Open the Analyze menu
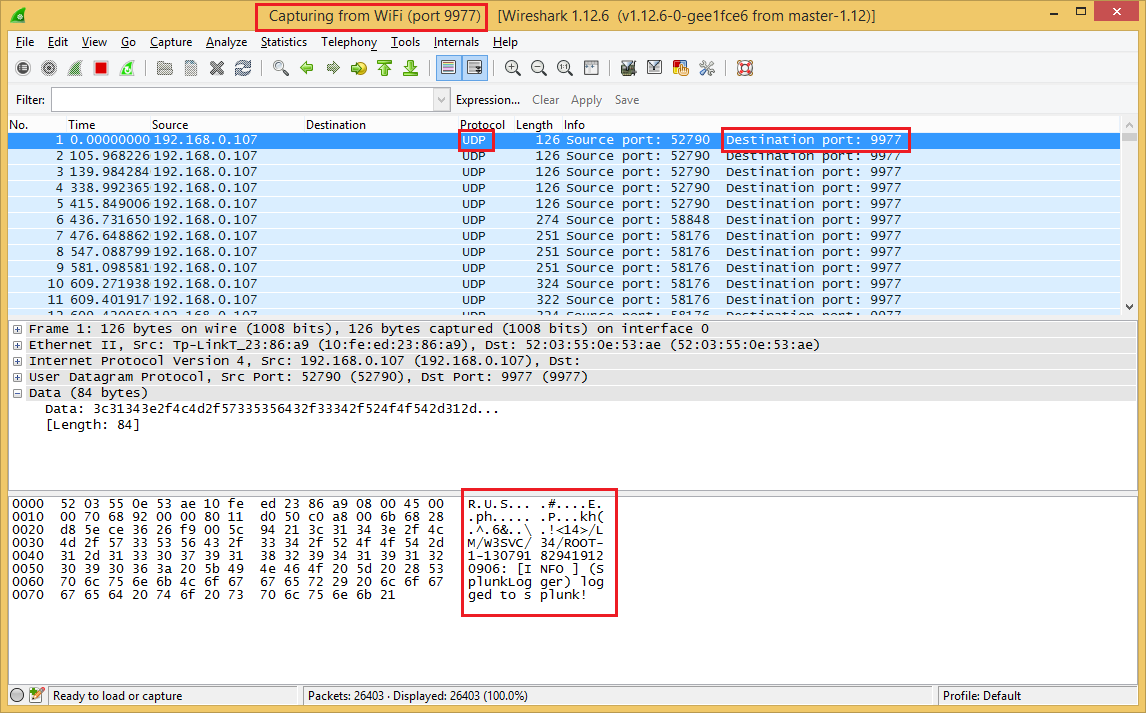This screenshot has height=713, width=1146. click(x=226, y=42)
